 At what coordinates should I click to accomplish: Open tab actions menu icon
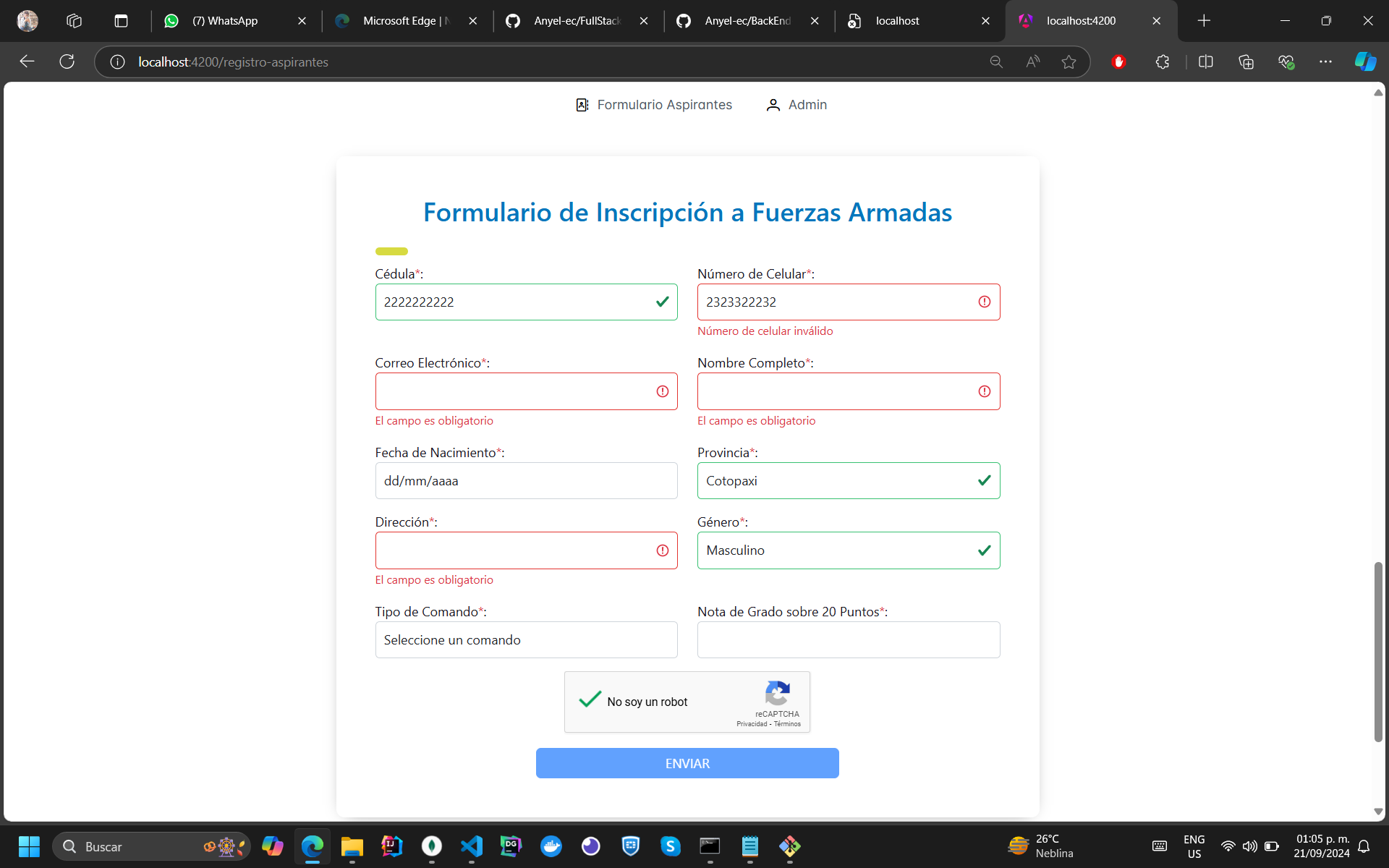click(121, 21)
